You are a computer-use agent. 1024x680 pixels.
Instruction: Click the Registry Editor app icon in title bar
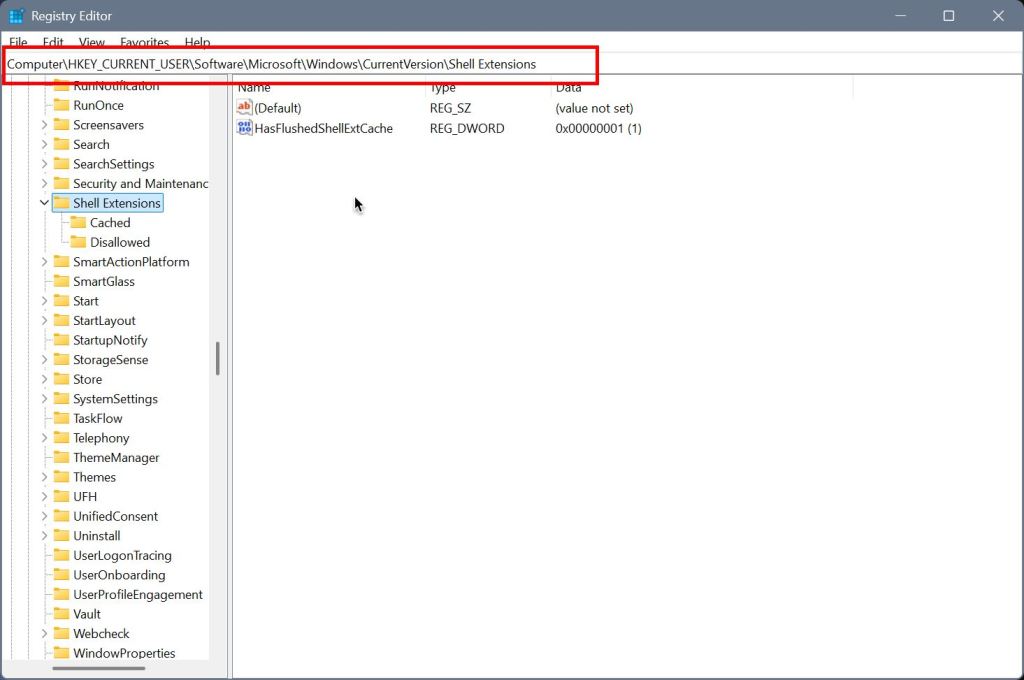16,16
